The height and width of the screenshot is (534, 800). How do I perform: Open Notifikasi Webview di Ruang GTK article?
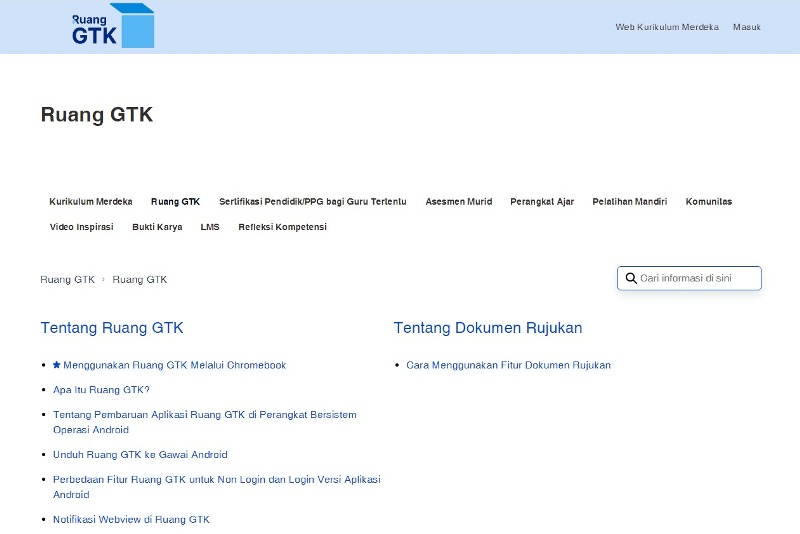131,519
